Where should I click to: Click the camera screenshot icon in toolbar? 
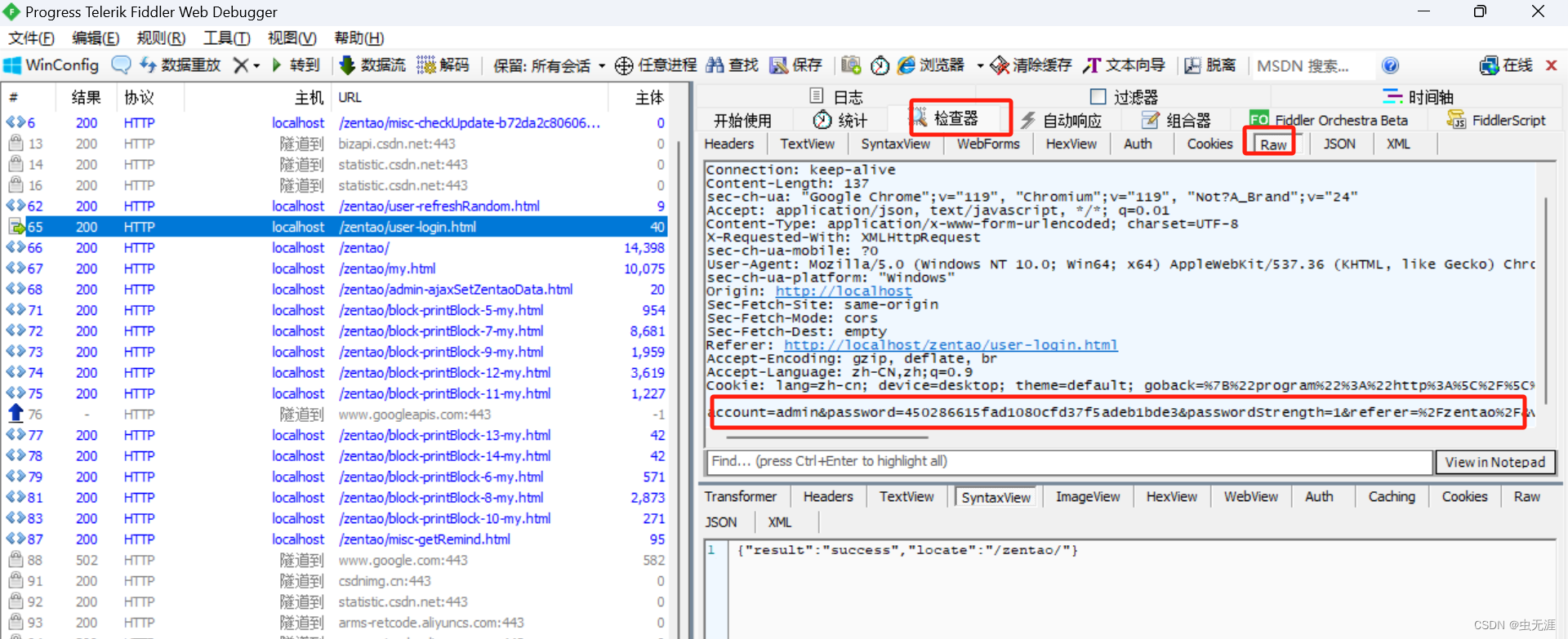pos(851,65)
